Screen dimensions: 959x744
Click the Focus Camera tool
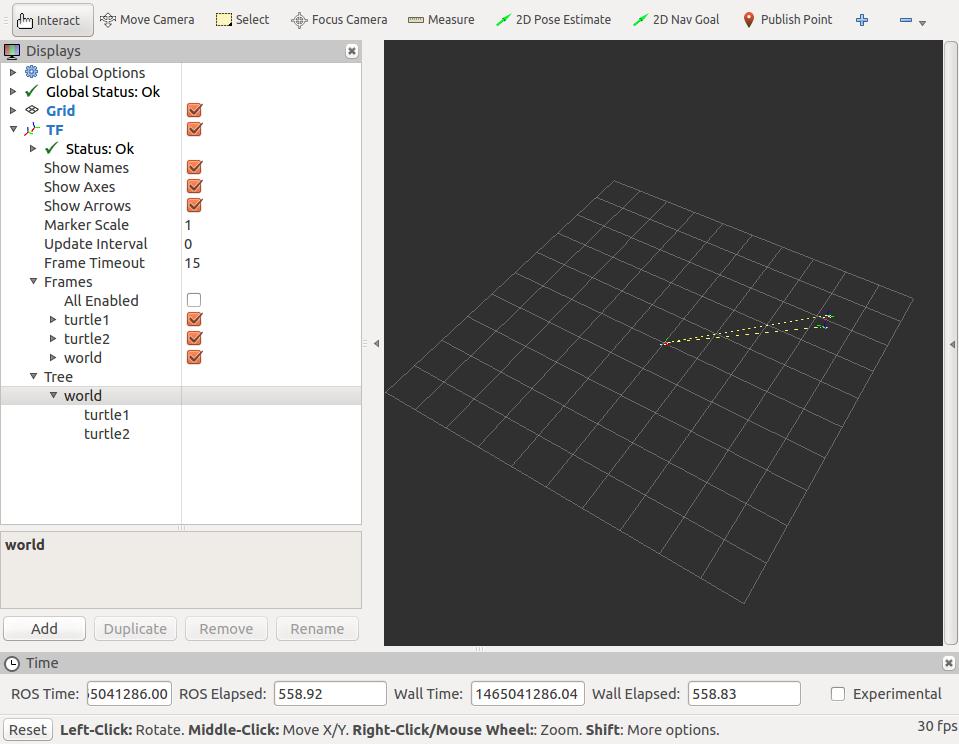coord(338,20)
